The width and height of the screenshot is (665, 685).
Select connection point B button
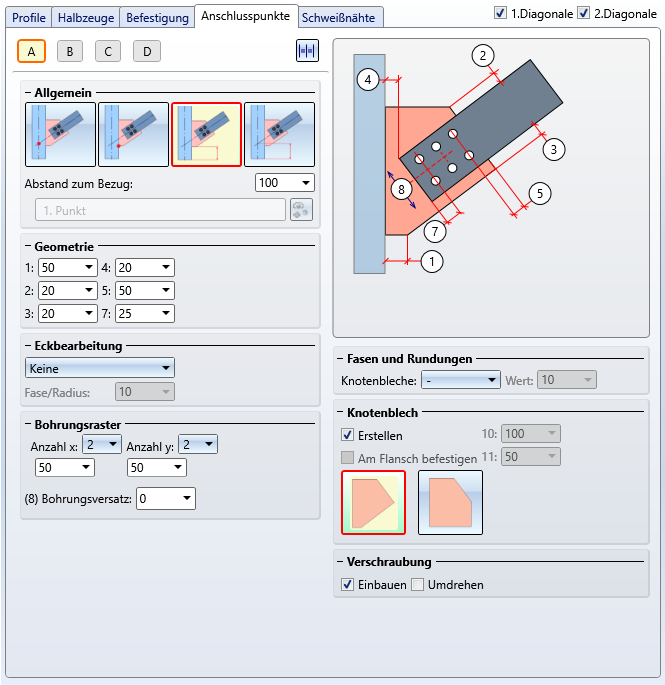[x=70, y=51]
